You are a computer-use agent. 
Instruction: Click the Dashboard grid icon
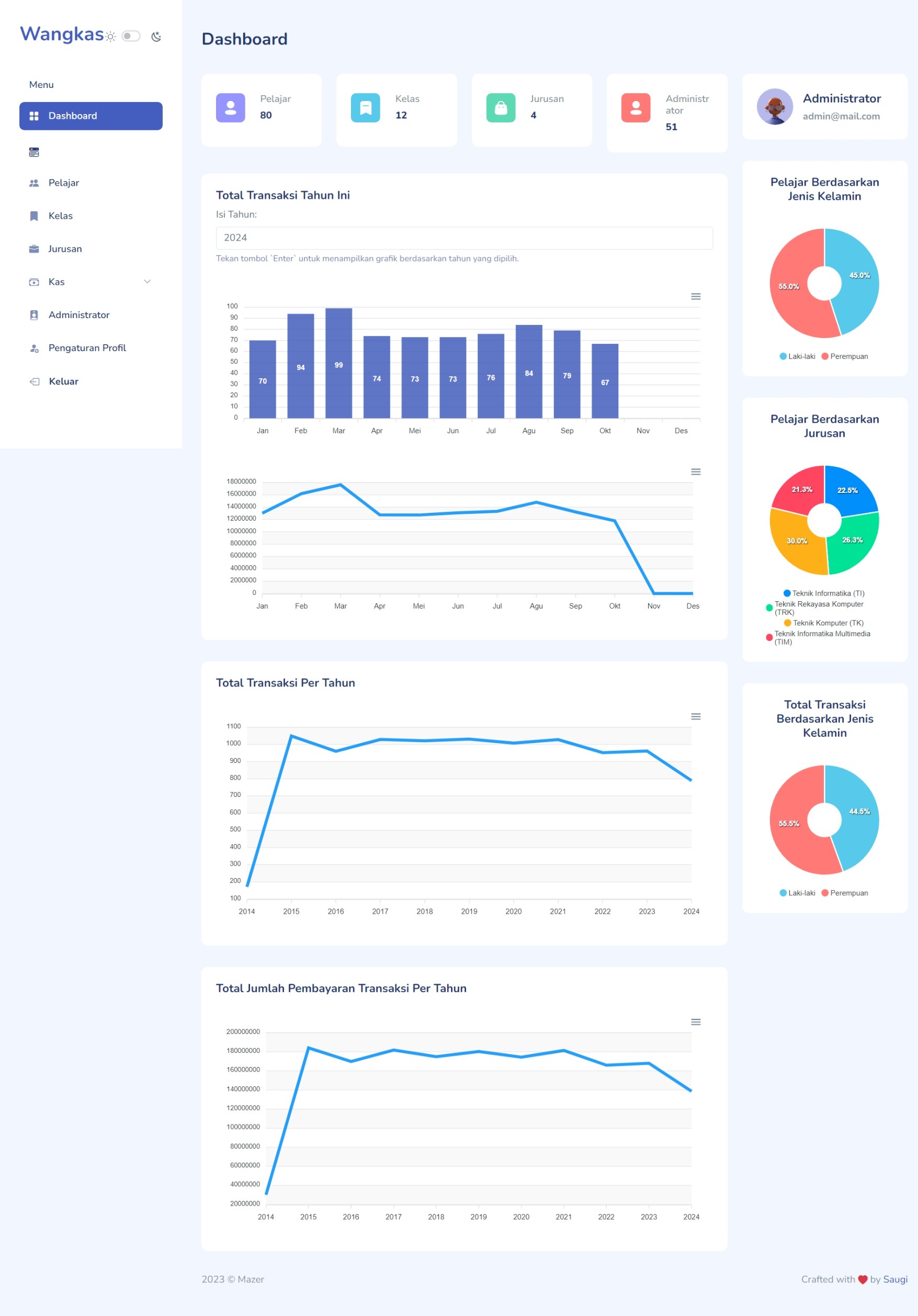(x=34, y=116)
